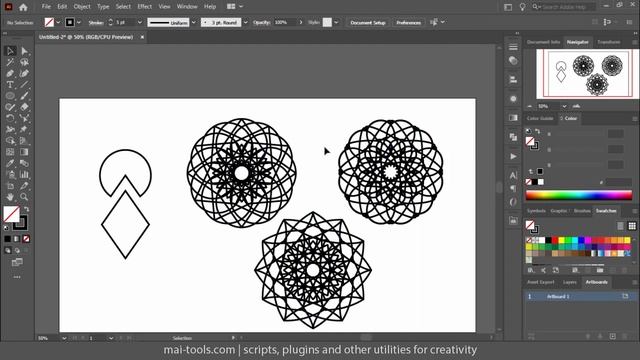The image size is (640, 360).
Task: Switch to Document Info tab
Action: (x=543, y=42)
